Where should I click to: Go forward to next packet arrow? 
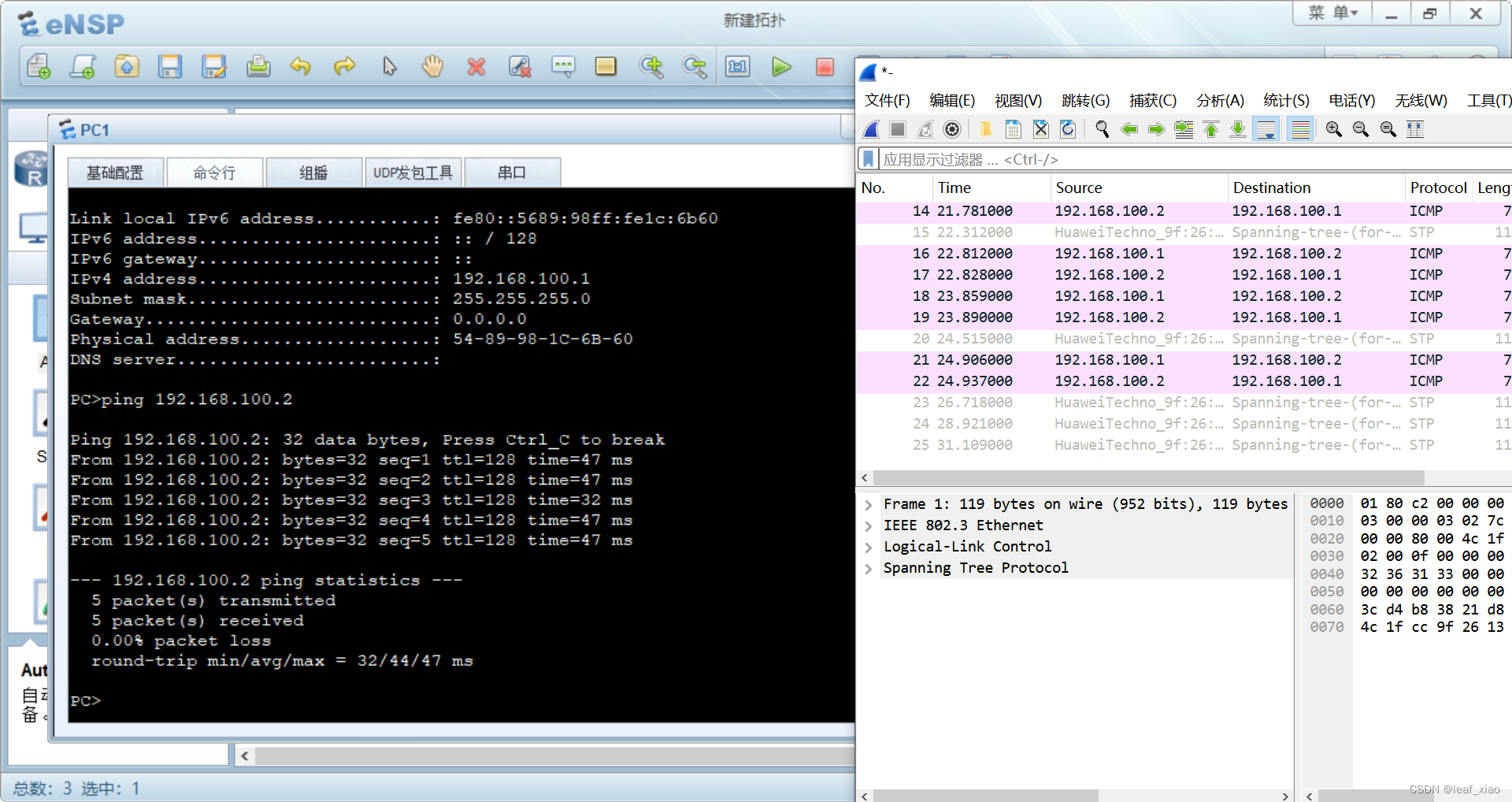point(1156,129)
